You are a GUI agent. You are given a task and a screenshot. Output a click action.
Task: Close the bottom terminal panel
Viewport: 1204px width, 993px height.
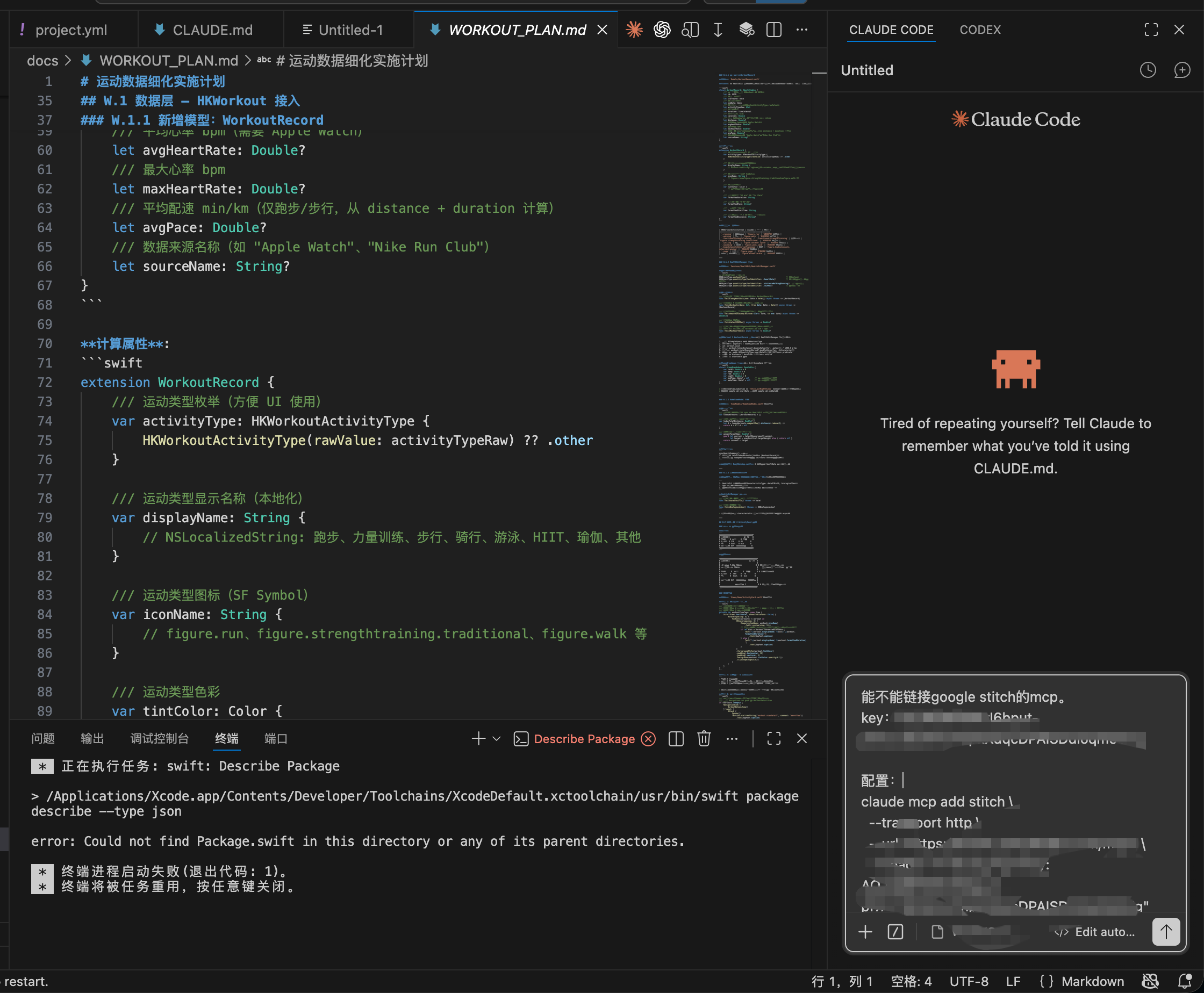(802, 738)
